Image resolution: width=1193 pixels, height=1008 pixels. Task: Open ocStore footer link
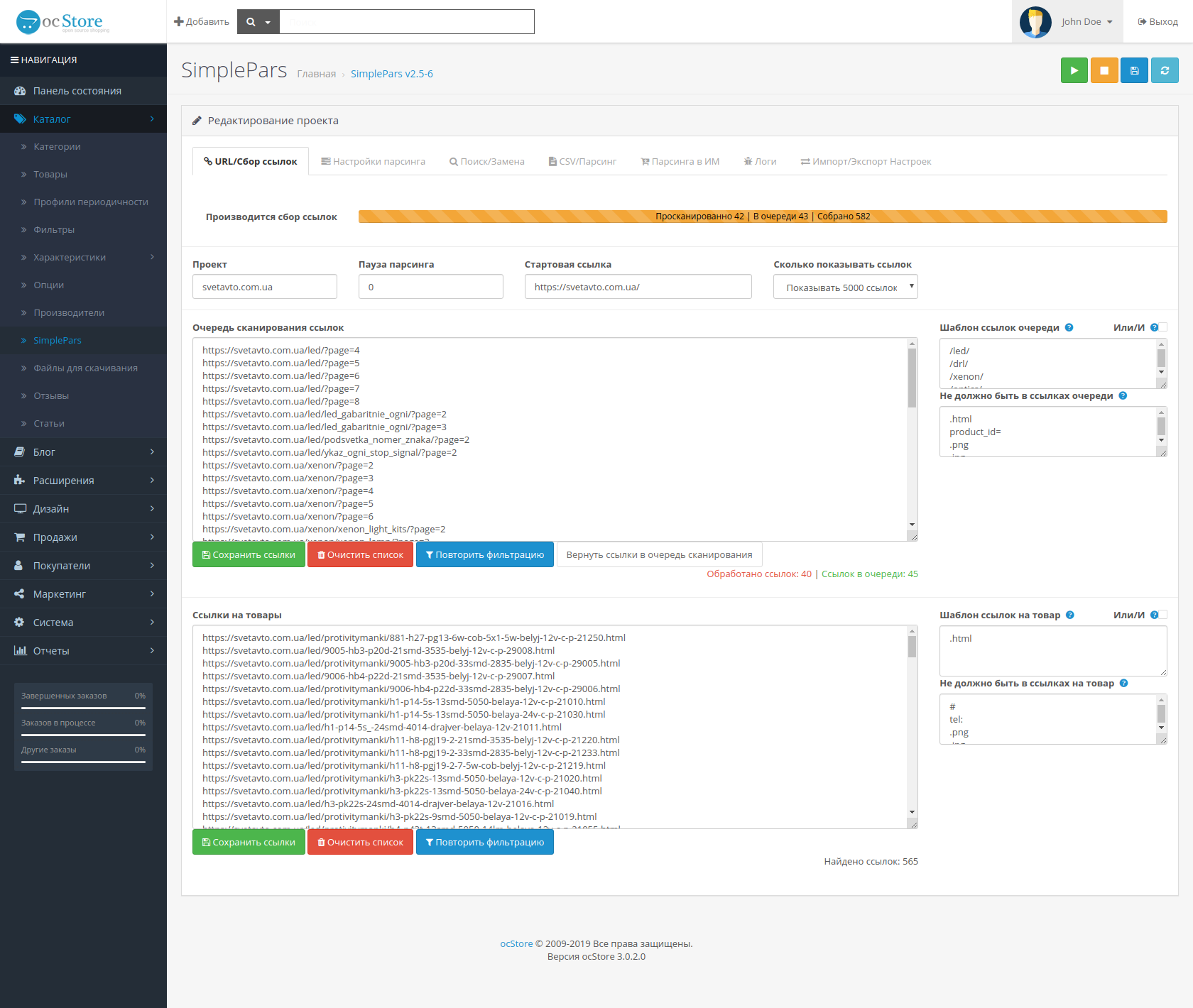click(x=516, y=943)
